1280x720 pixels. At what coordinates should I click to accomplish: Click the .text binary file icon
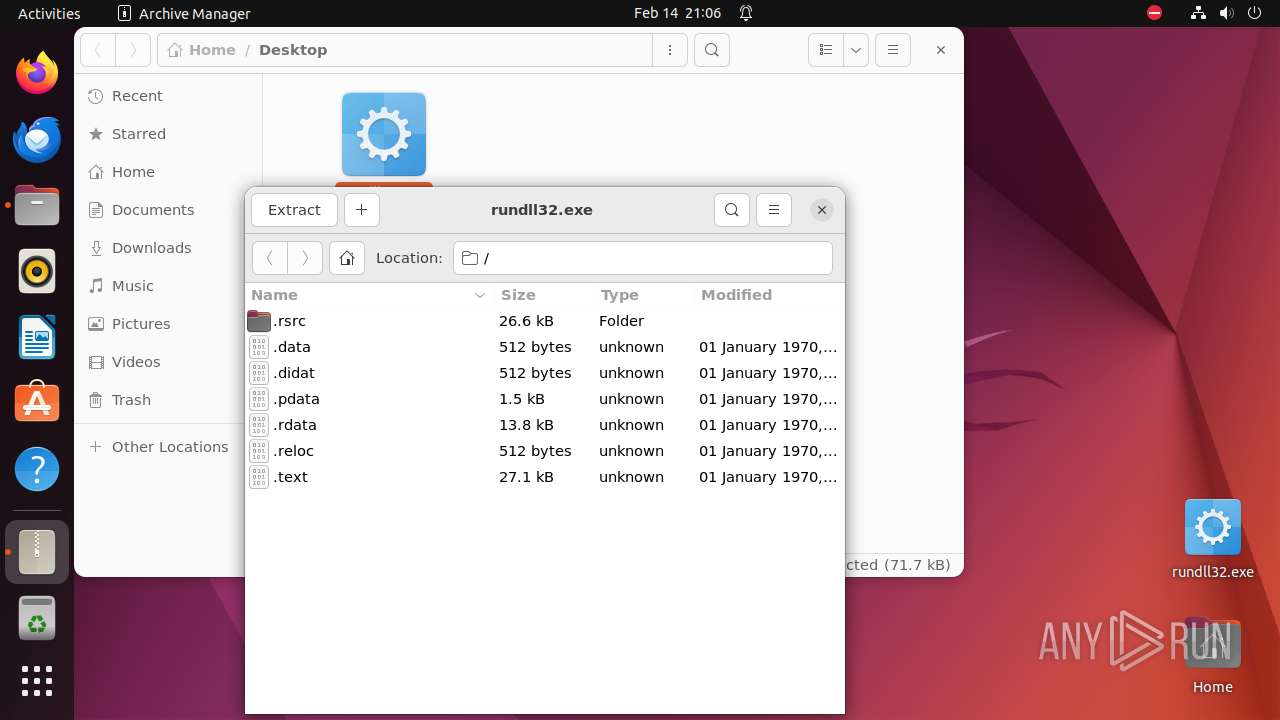coord(259,477)
